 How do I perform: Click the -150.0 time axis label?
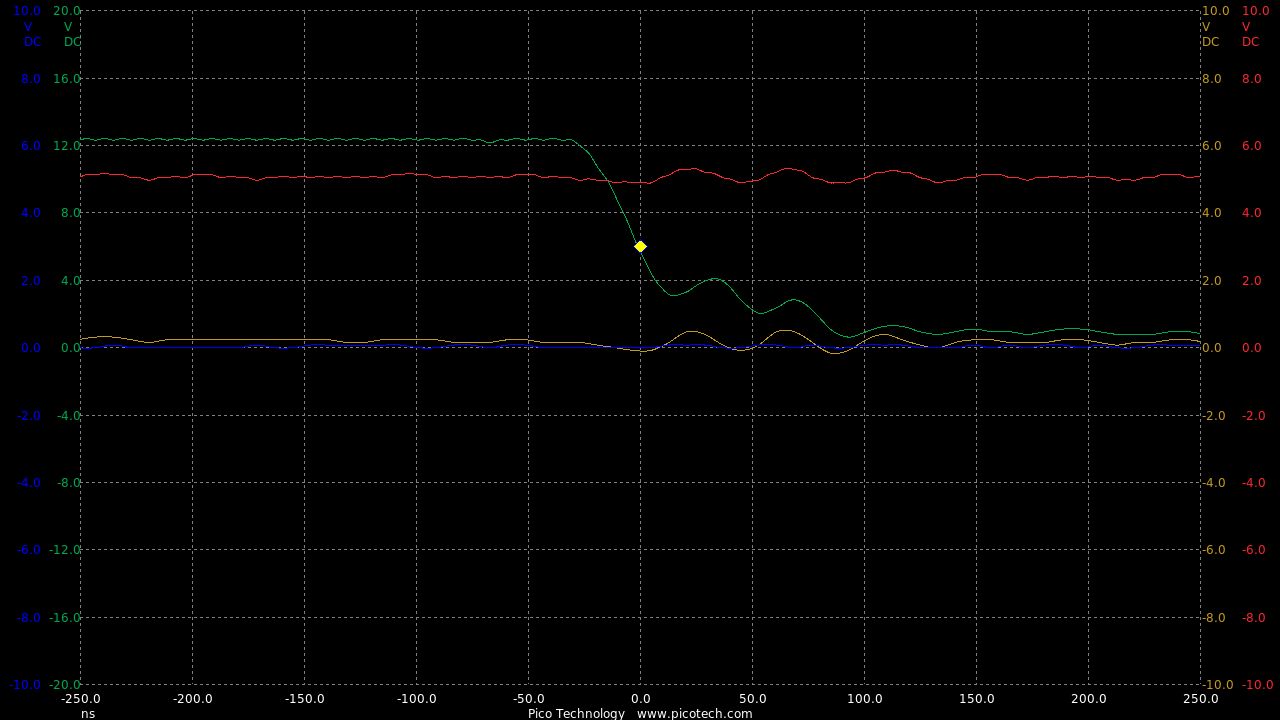[304, 699]
